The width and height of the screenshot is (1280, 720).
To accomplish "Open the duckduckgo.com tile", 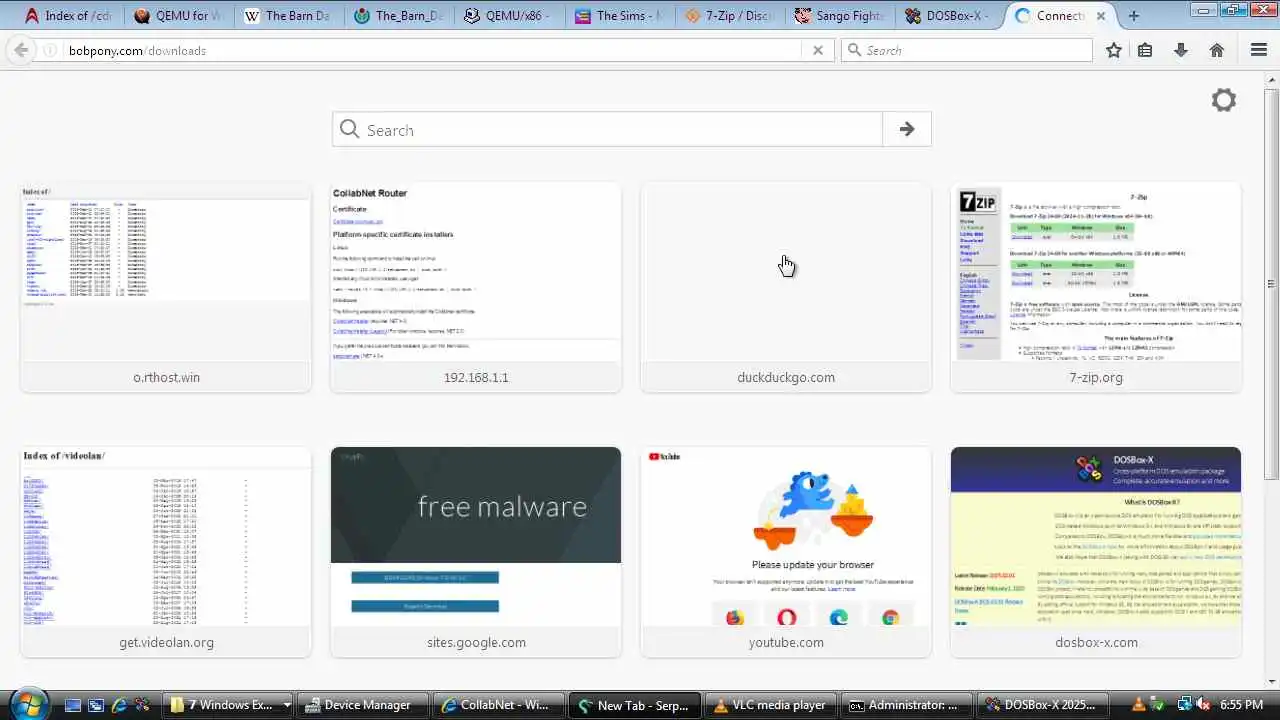I will (x=786, y=287).
